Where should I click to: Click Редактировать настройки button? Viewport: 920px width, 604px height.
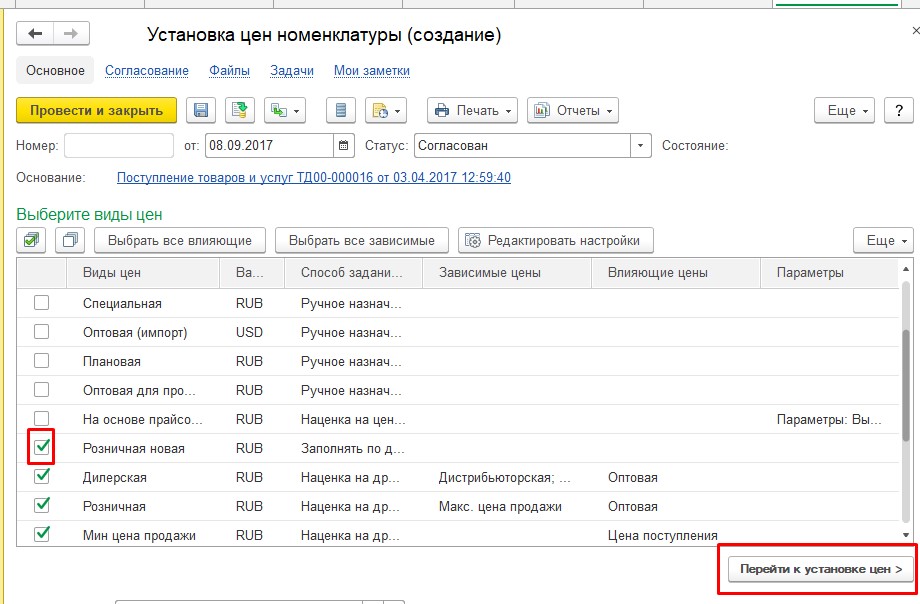point(556,240)
